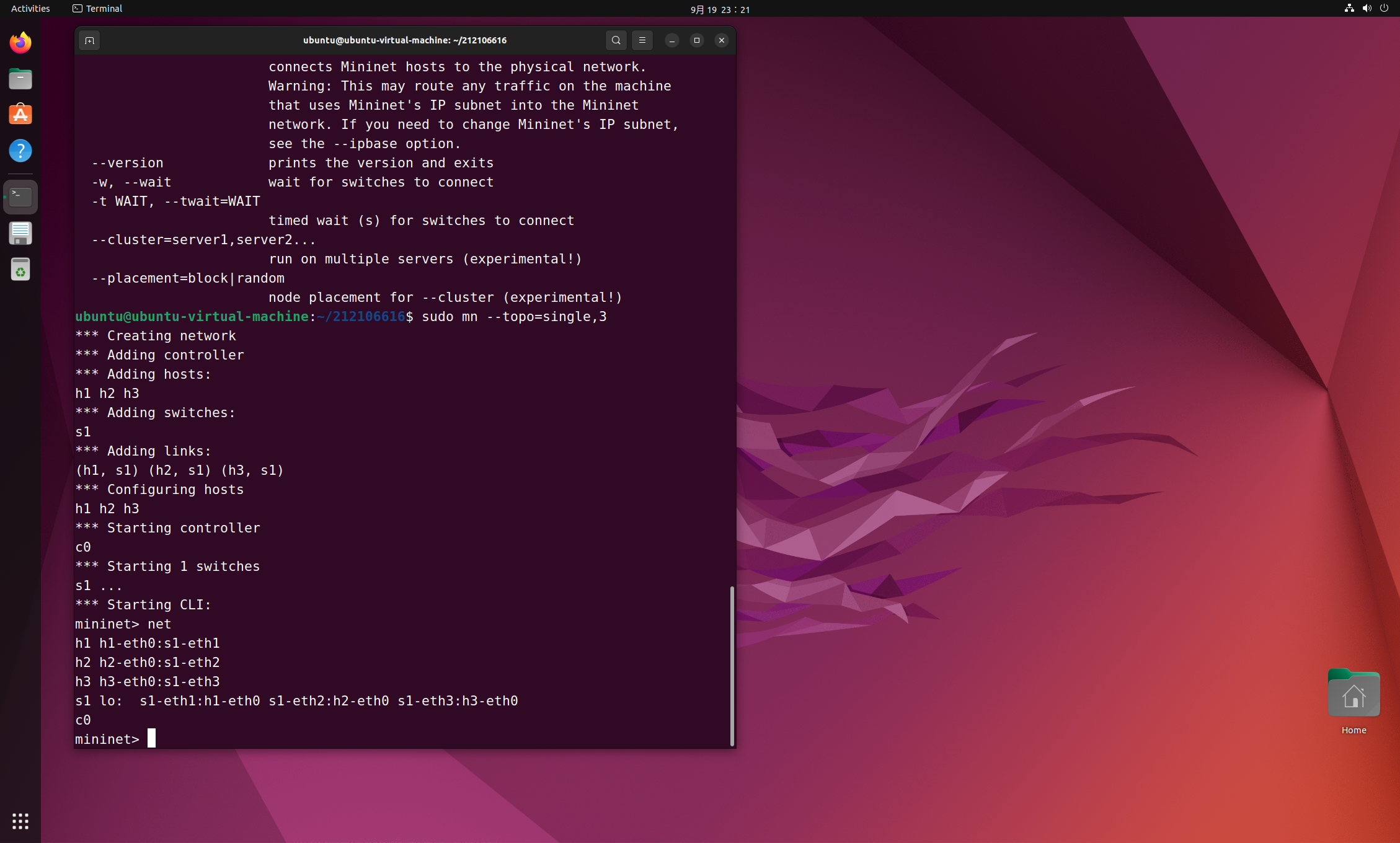1400x843 pixels.
Task: Click the 'mininet> net' line
Action: (x=123, y=624)
